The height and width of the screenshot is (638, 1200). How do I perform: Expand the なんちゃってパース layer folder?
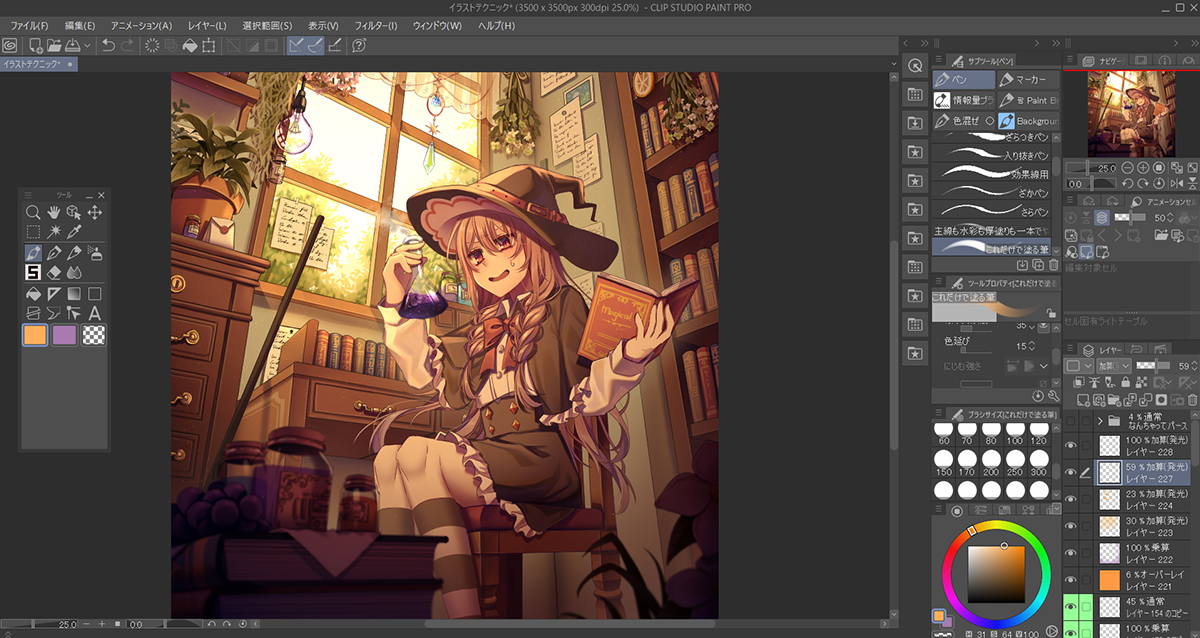point(1100,420)
